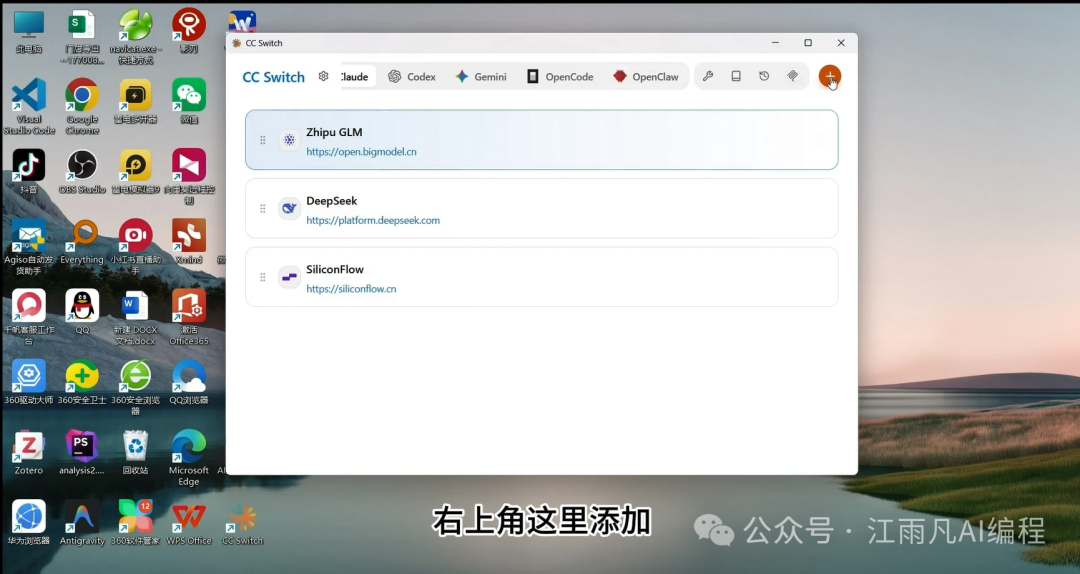Select the analysis2 PhpStorm desktop icon

click(x=82, y=452)
